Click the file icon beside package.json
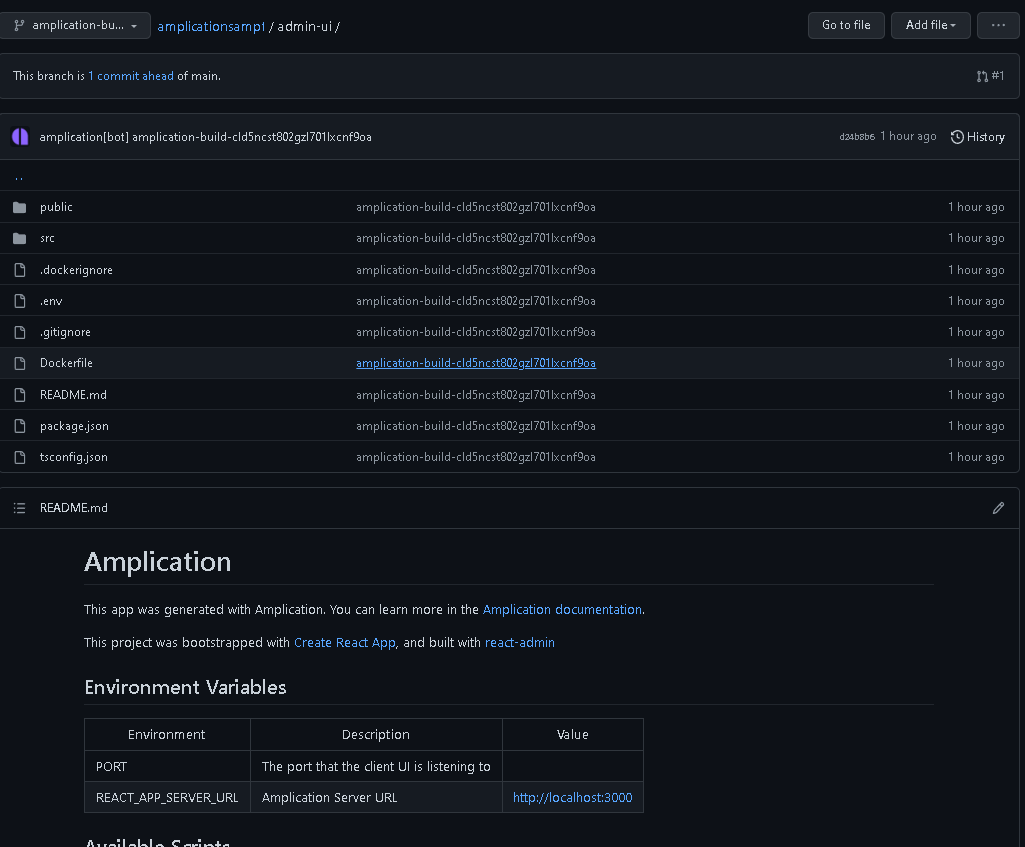 (x=20, y=426)
